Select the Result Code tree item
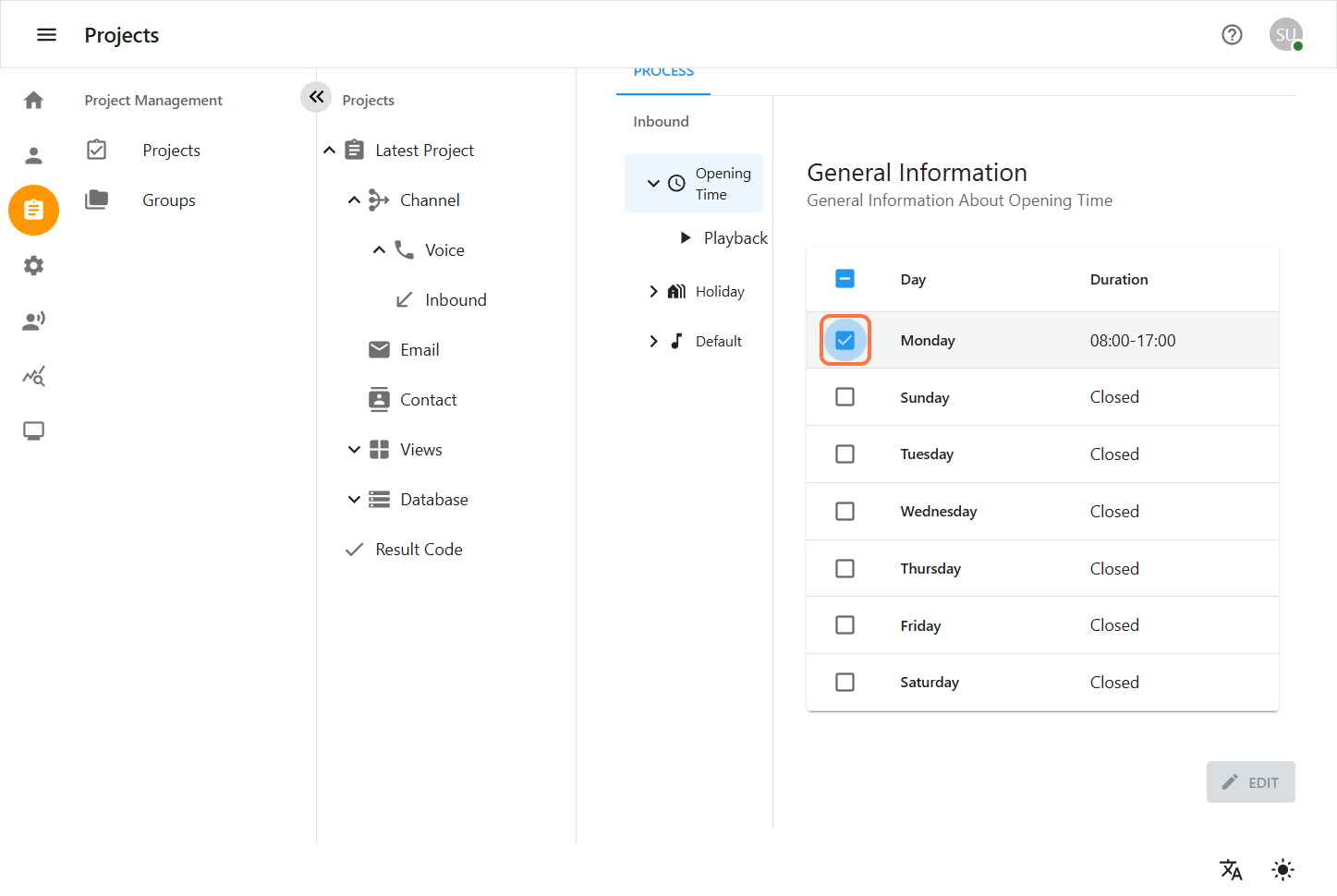This screenshot has width=1337, height=896. click(x=419, y=550)
